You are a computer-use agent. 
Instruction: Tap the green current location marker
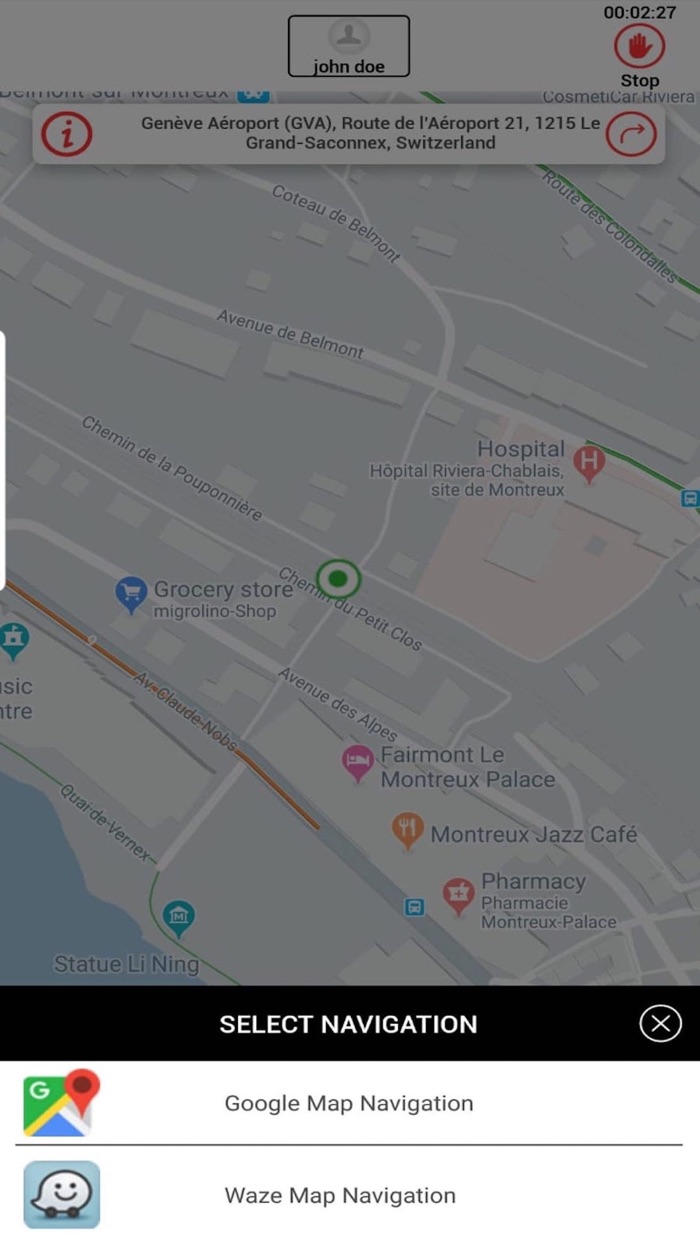click(x=338, y=579)
